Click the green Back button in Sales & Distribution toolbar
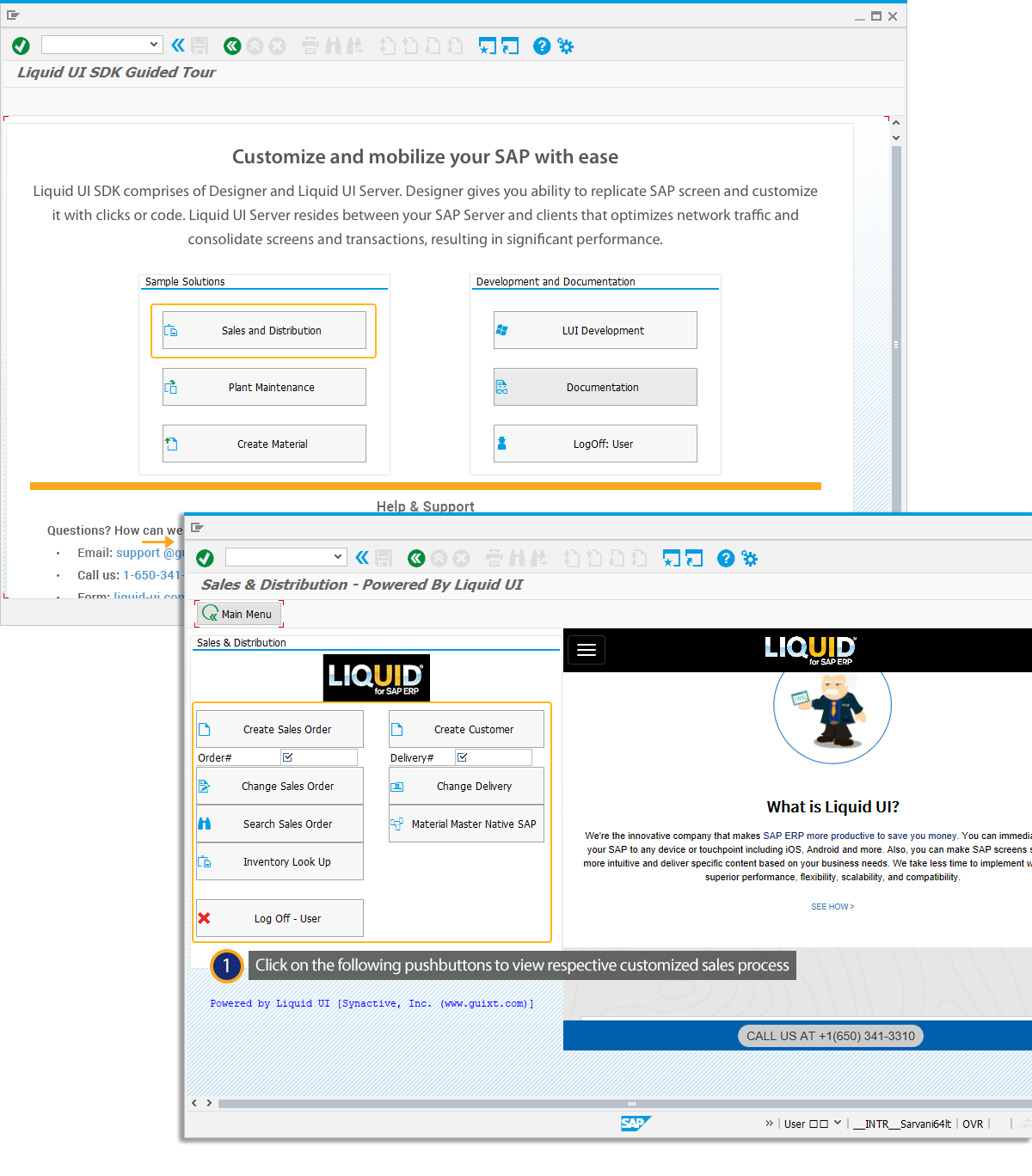The height and width of the screenshot is (1176, 1032). 416,558
